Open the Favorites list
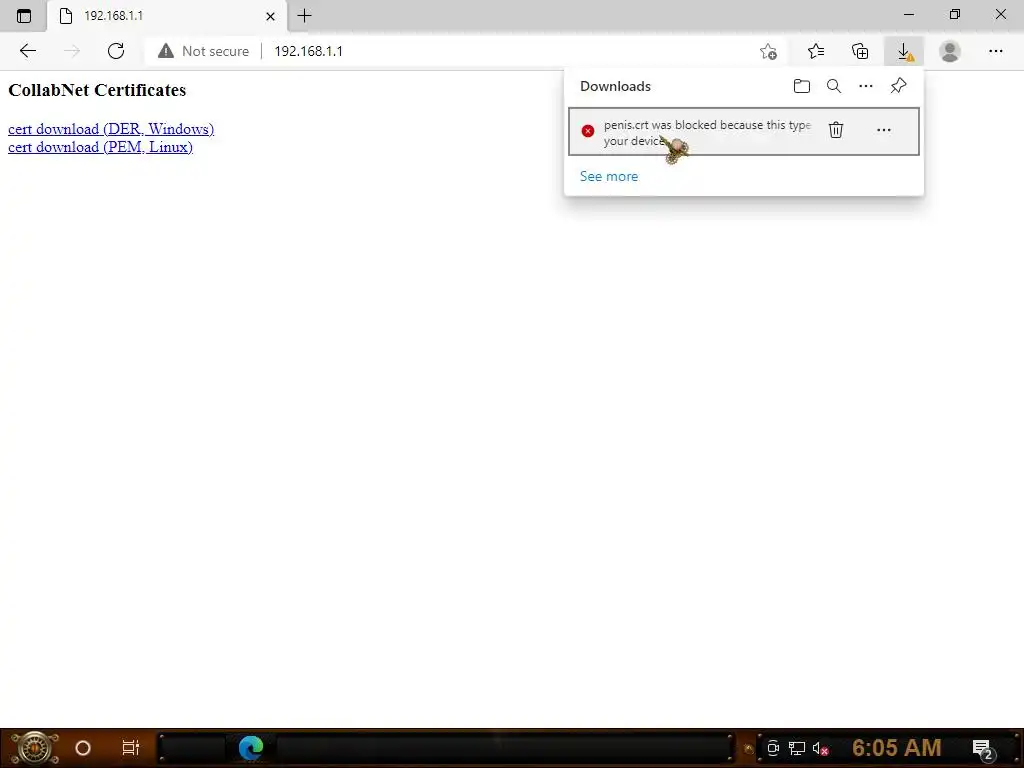 click(816, 51)
